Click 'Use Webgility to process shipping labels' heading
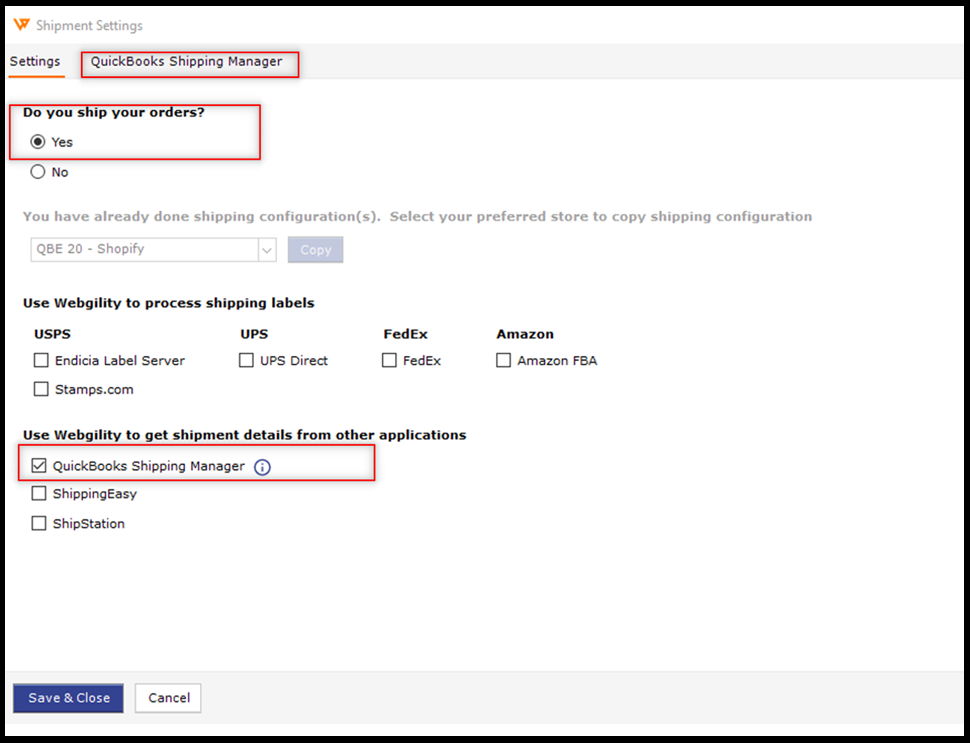Viewport: 970px width, 743px height. coord(169,303)
